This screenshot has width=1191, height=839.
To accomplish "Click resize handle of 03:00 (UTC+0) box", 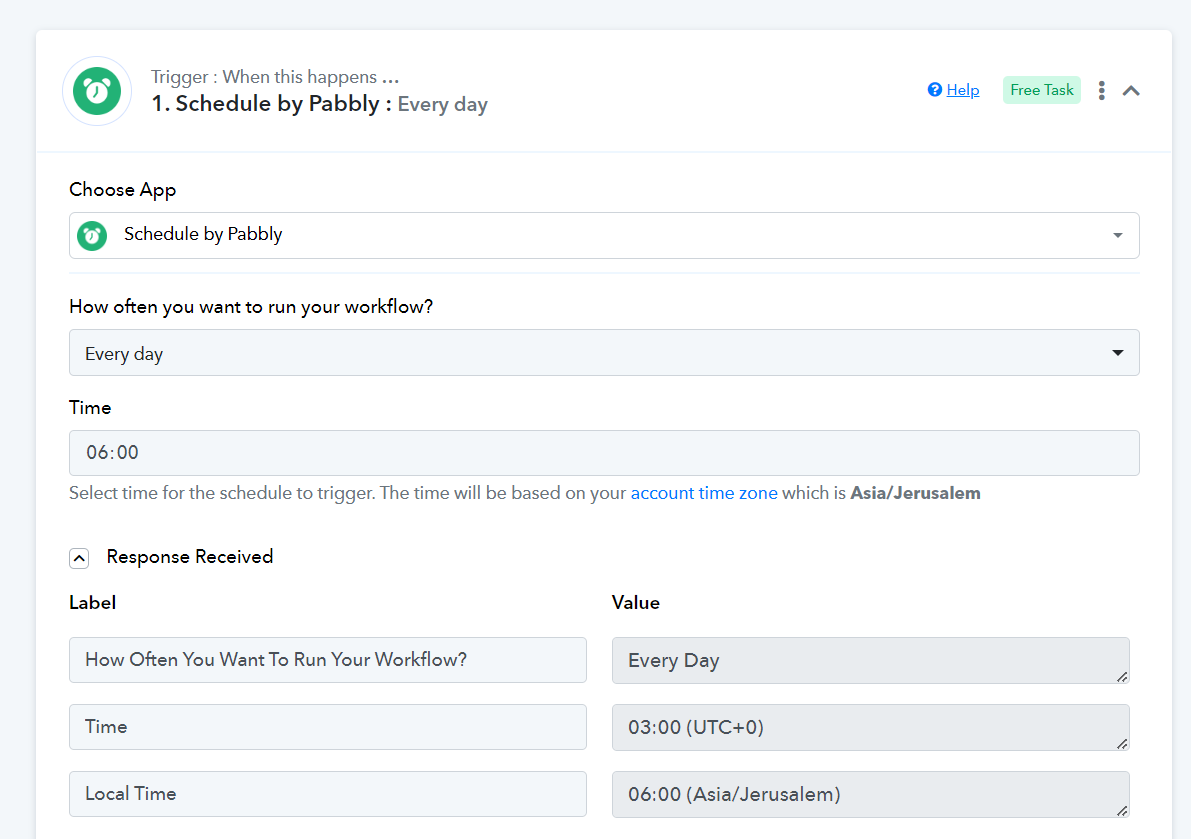I will (x=1122, y=743).
